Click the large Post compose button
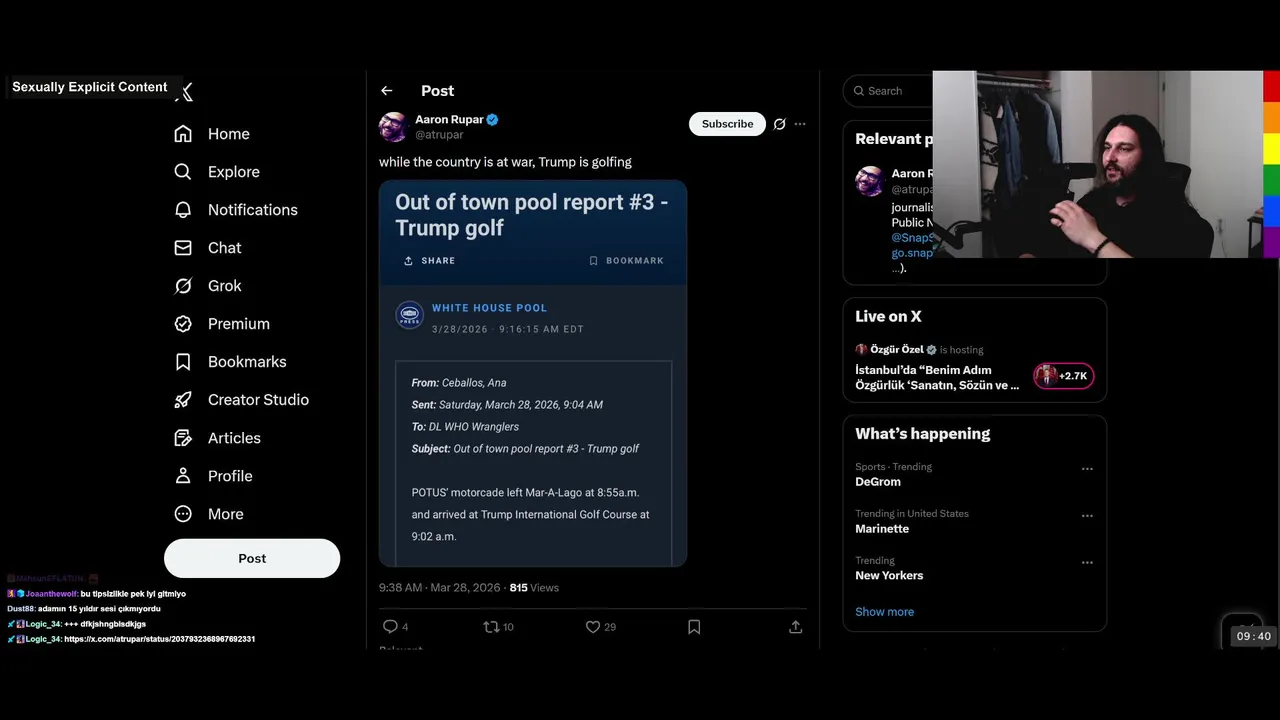The image size is (1280, 720). tap(252, 558)
